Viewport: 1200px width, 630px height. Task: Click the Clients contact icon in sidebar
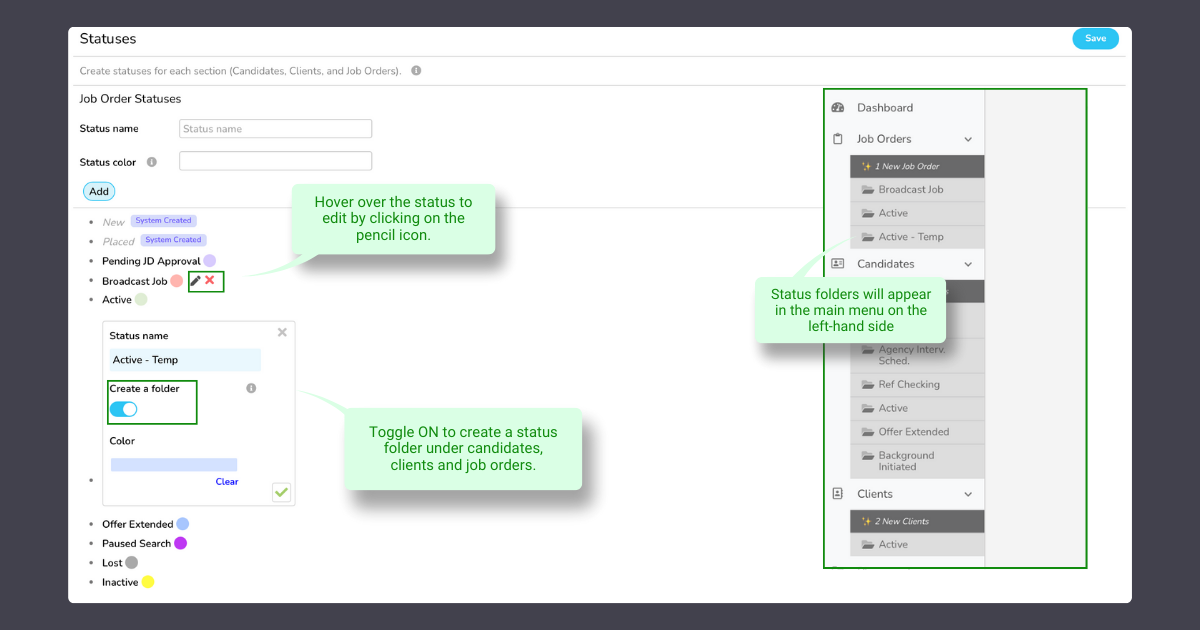pos(838,494)
